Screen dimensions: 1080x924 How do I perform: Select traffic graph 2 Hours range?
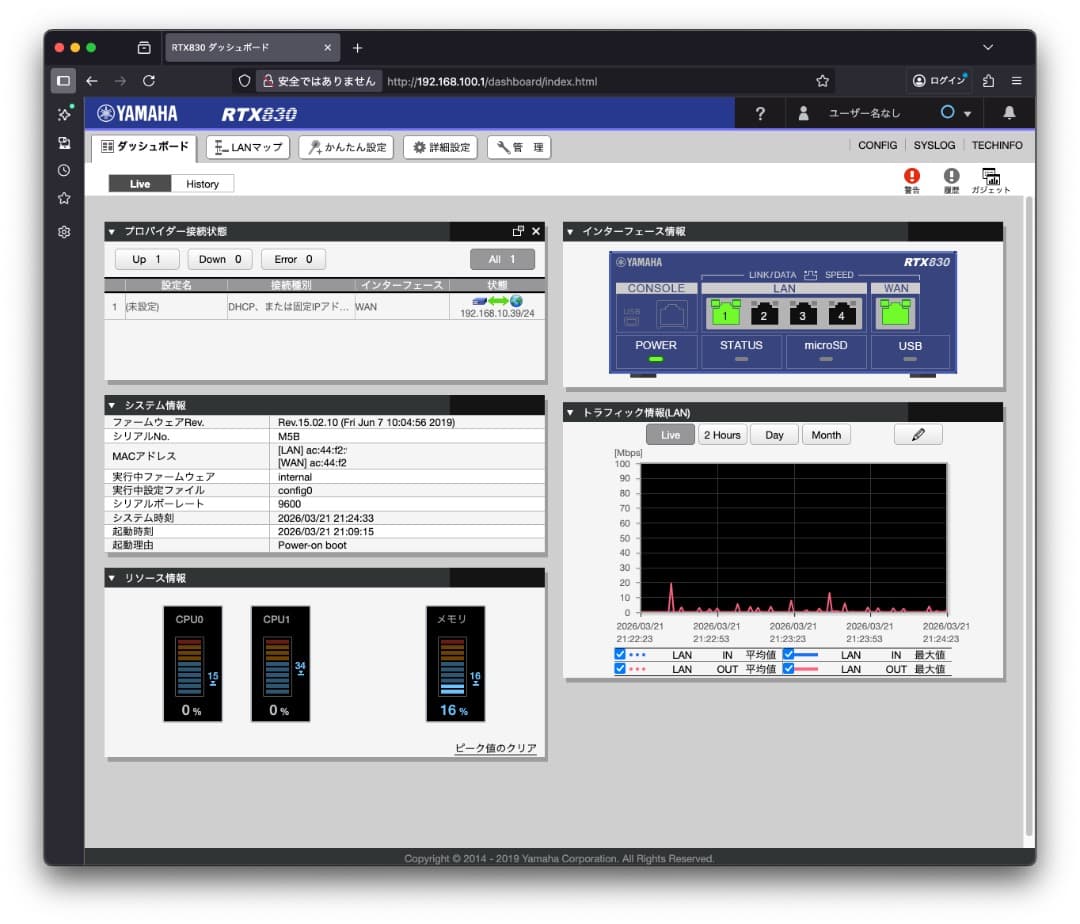click(x=722, y=435)
